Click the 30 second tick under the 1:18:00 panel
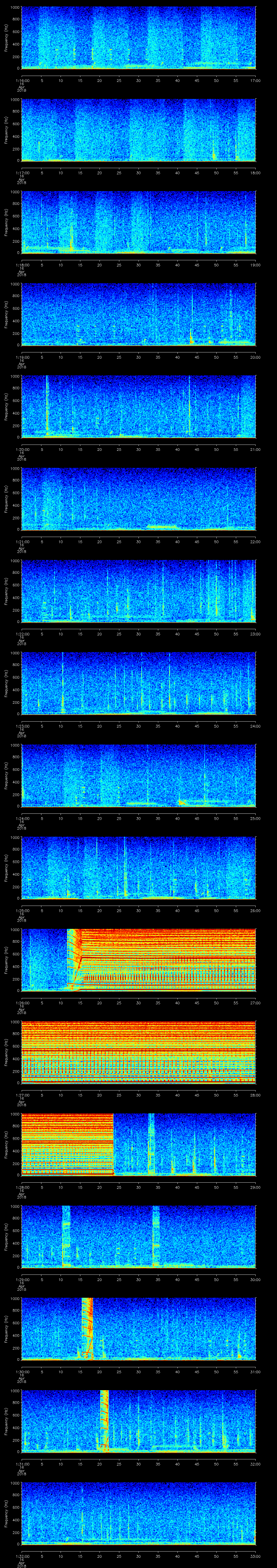Image resolution: width=277 pixels, height=1568 pixels. click(138, 265)
